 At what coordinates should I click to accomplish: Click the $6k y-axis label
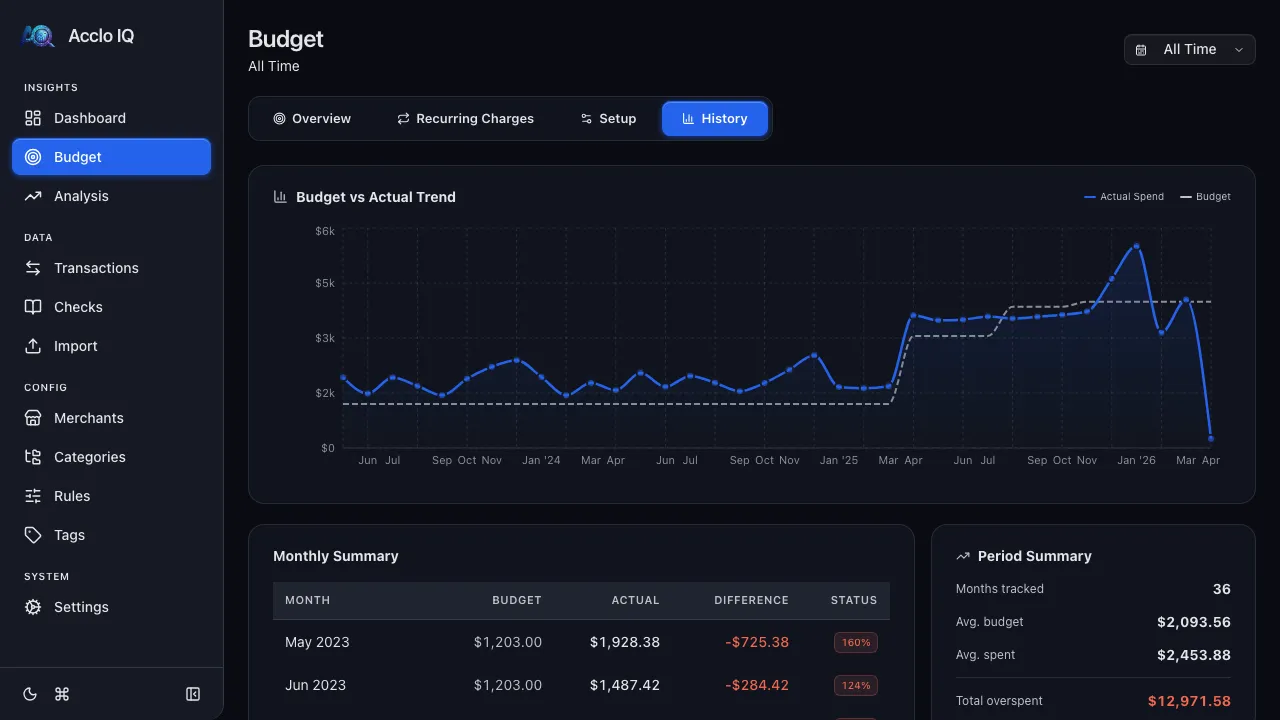click(325, 231)
